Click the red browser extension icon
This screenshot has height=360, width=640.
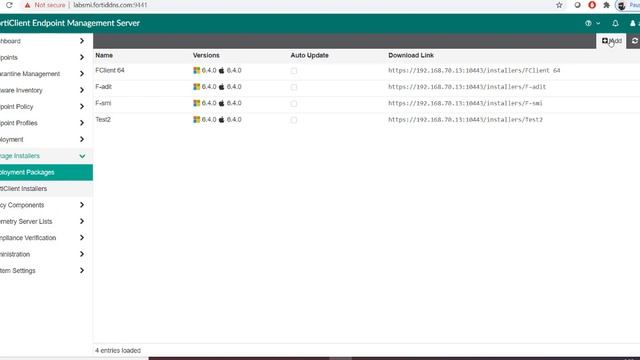point(592,5)
